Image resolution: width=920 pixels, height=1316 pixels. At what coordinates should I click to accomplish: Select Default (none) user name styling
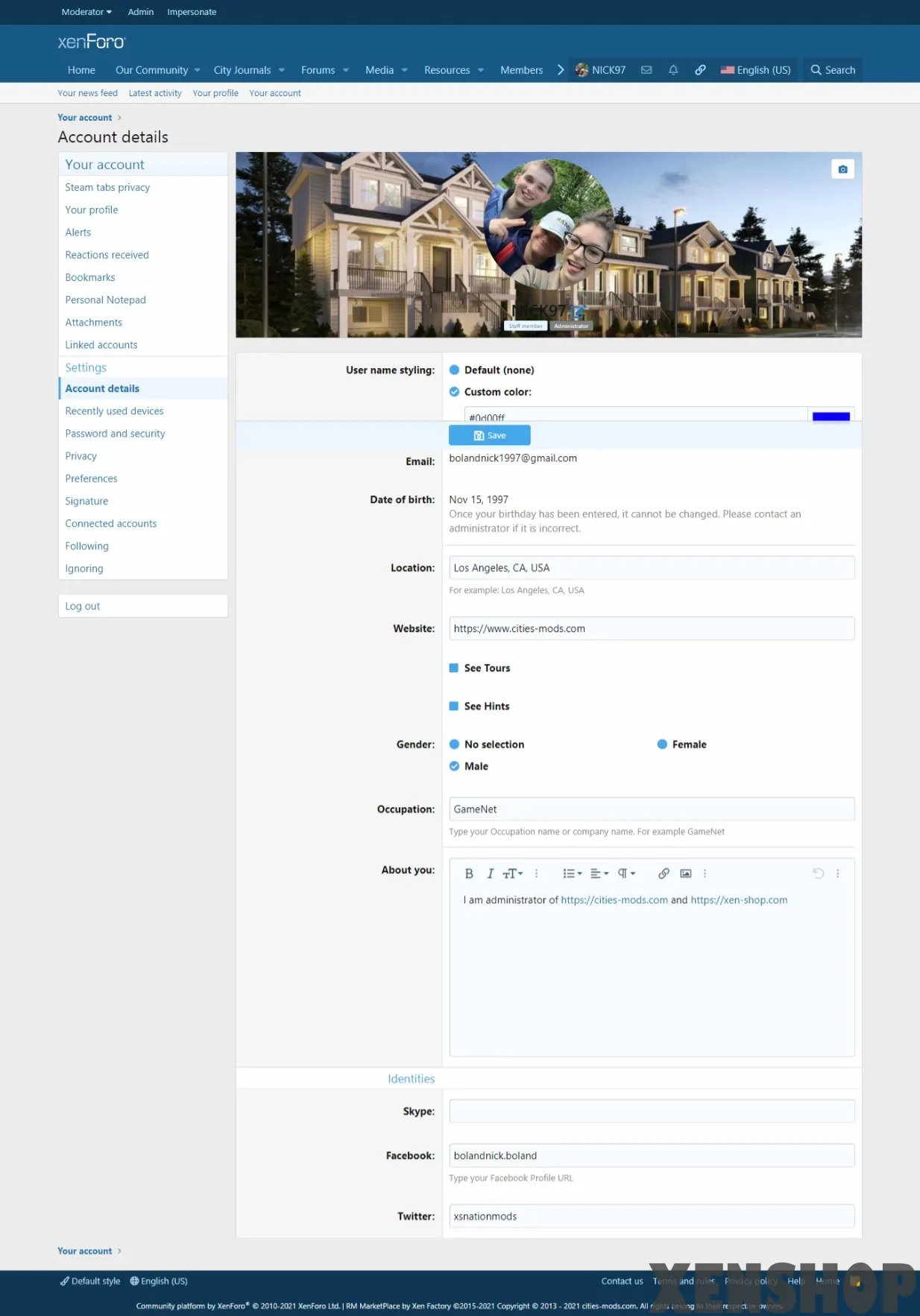pos(454,370)
